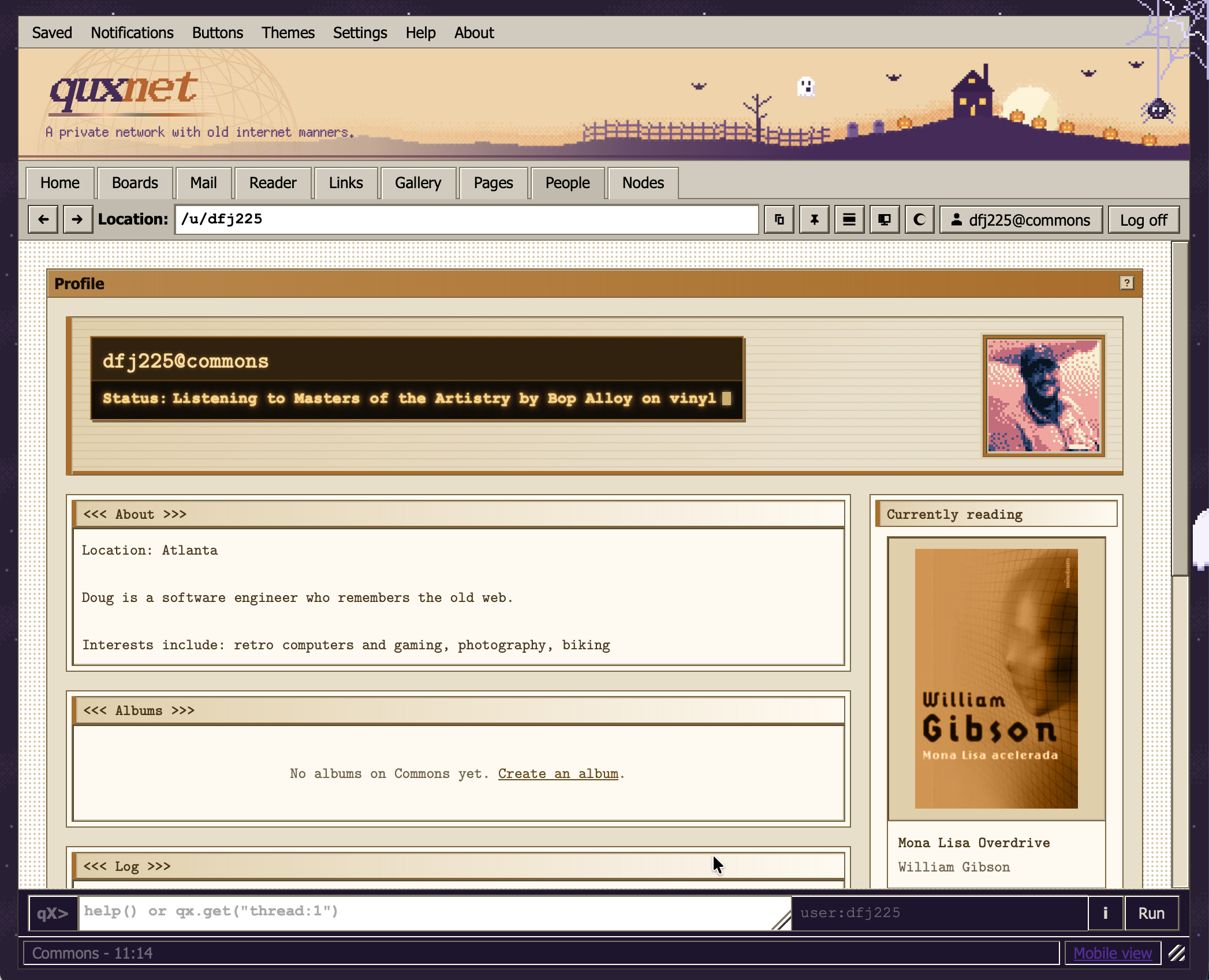Click the resize grip icon in status bar
This screenshot has width=1209, height=980.
tap(1177, 953)
